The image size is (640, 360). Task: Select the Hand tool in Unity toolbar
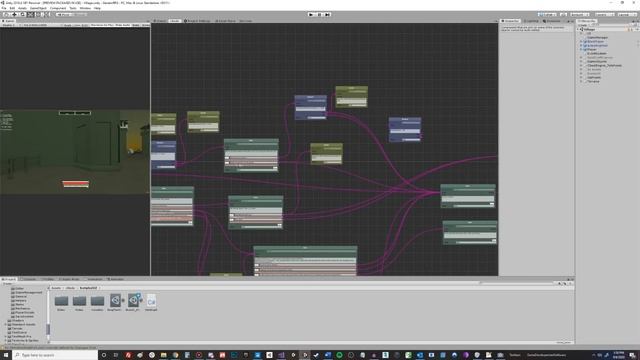[7, 14]
